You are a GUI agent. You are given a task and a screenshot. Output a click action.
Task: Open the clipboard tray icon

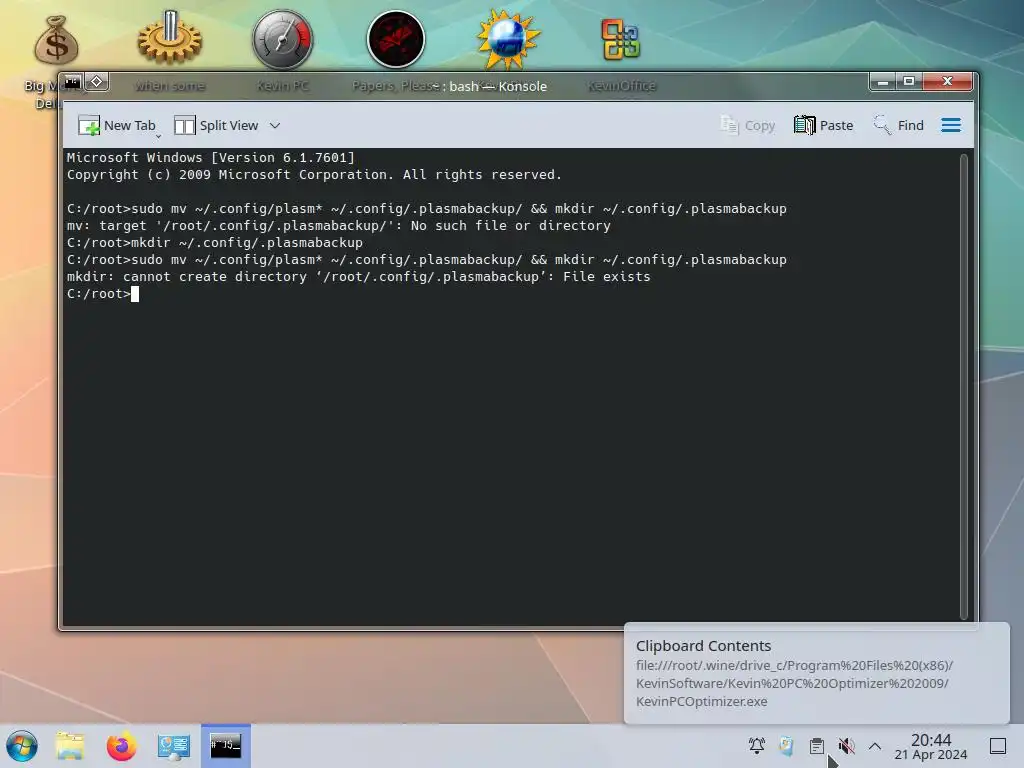[x=816, y=746]
